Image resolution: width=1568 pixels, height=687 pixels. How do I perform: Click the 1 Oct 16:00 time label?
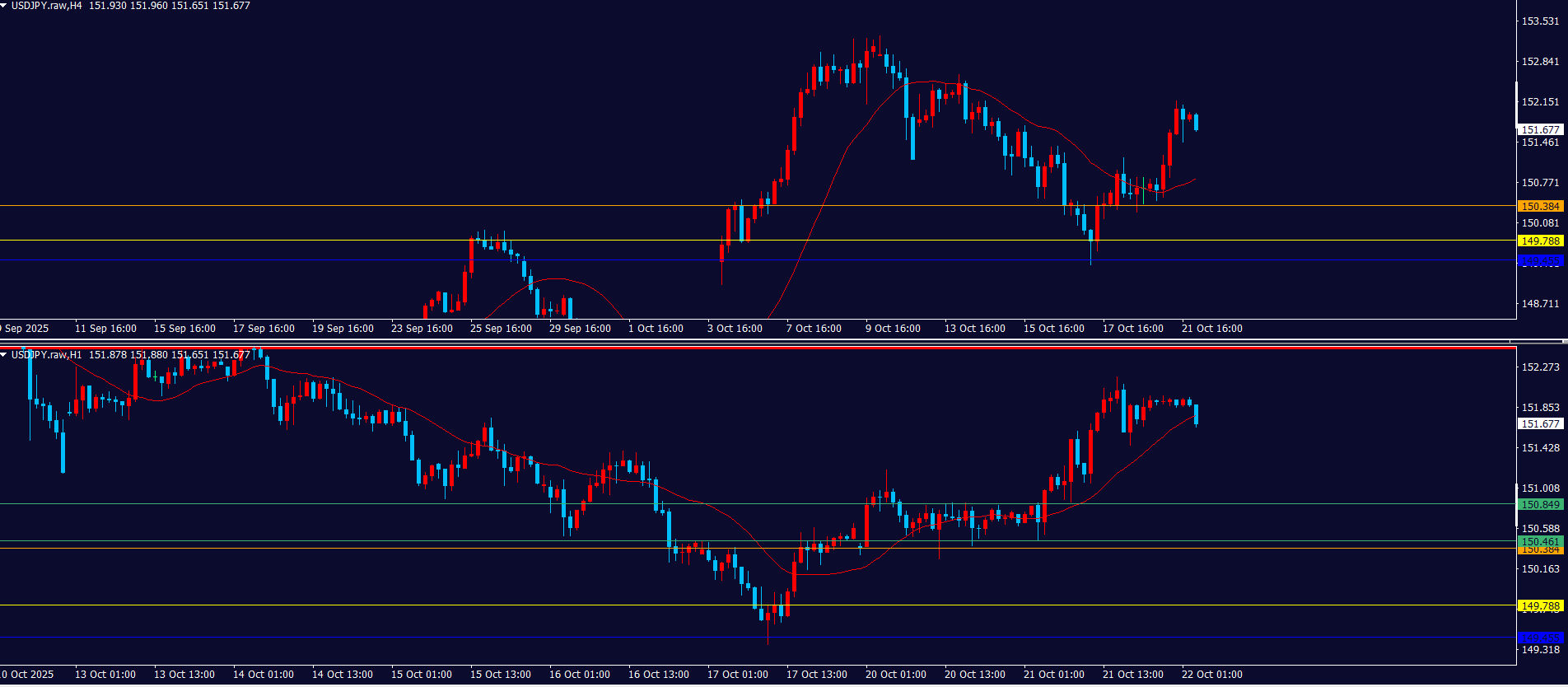[656, 329]
